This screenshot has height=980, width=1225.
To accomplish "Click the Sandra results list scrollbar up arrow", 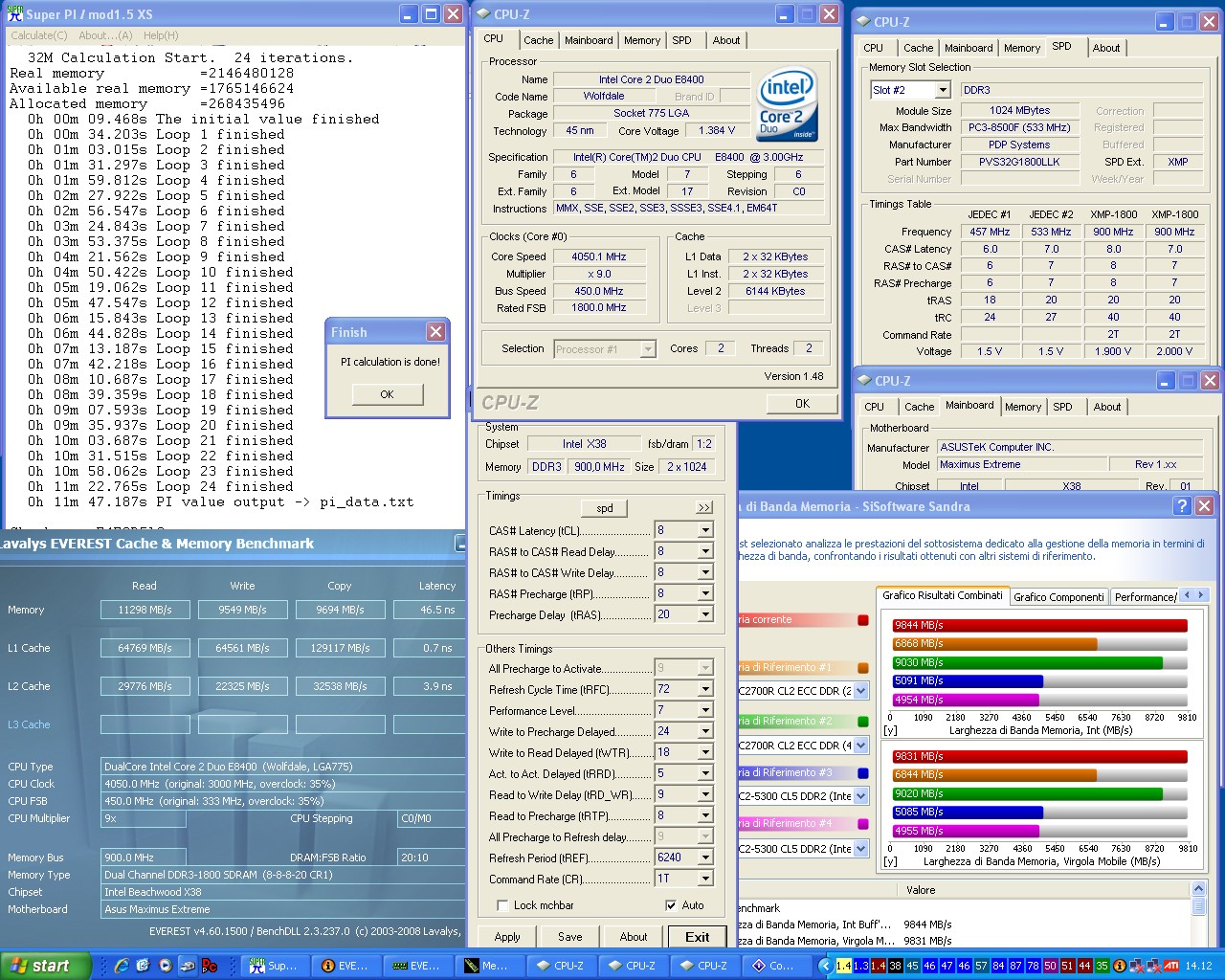I will [1198, 890].
